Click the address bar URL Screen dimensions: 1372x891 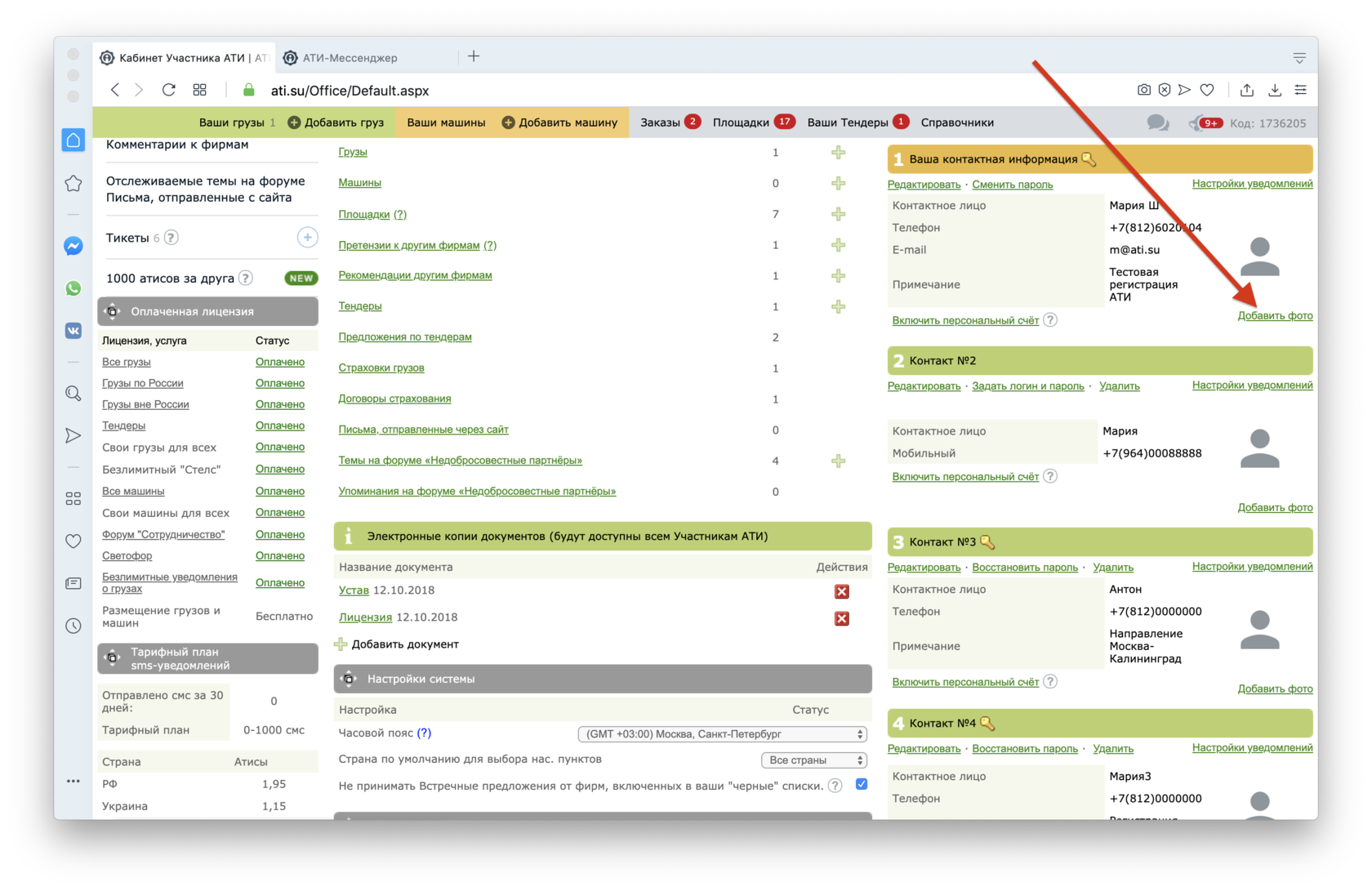(x=350, y=91)
